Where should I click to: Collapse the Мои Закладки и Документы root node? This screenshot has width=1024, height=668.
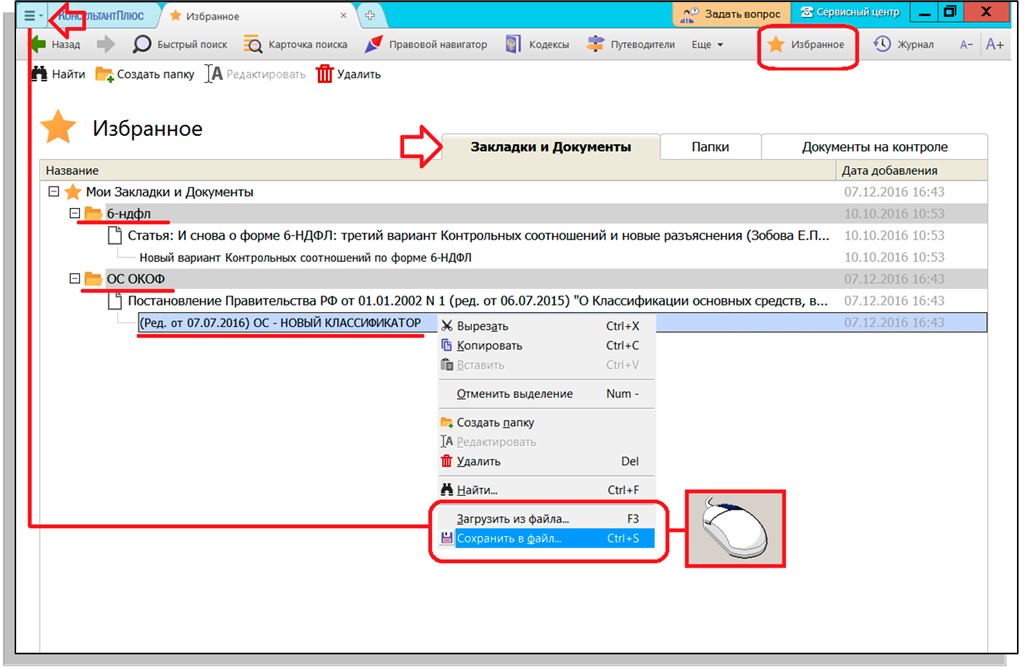pyautogui.click(x=54, y=191)
